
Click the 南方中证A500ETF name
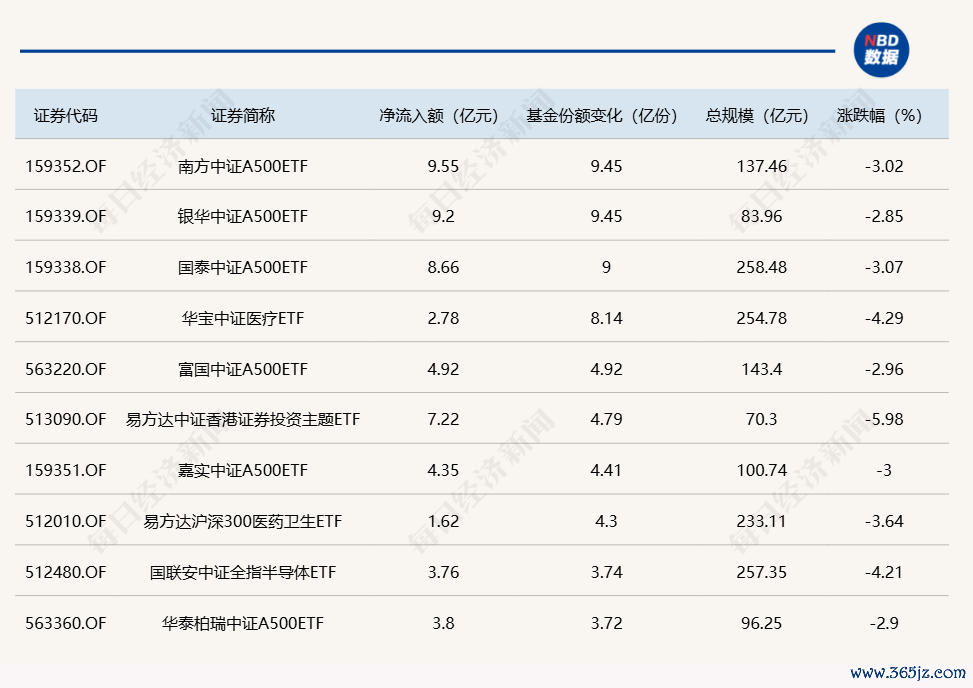243,166
